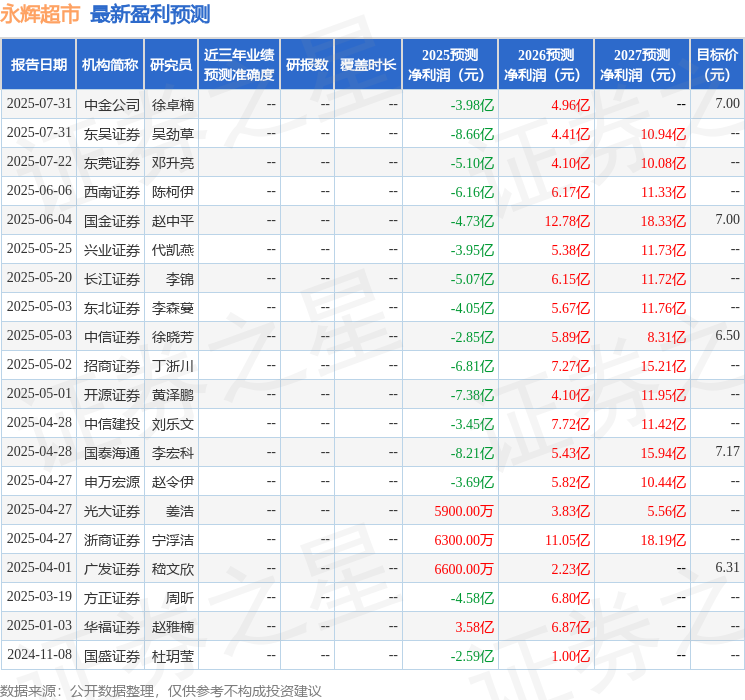The image size is (745, 700).
Task: Click the 最新盈利预测 heading
Action: coord(150,14)
